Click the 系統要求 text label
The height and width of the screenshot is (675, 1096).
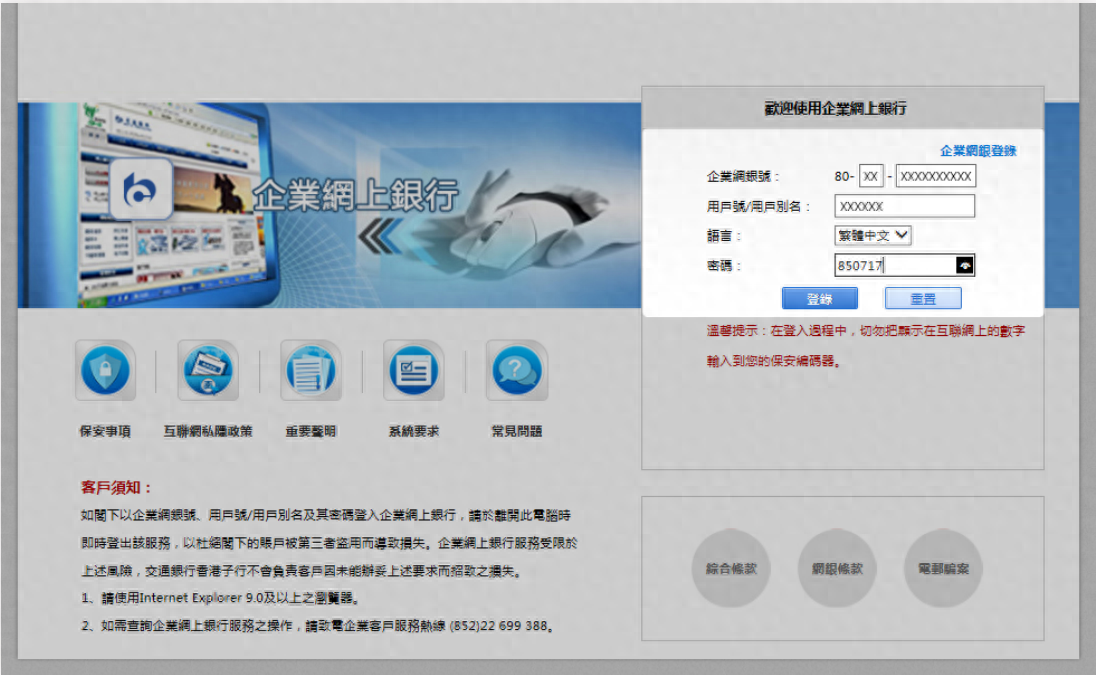point(414,432)
